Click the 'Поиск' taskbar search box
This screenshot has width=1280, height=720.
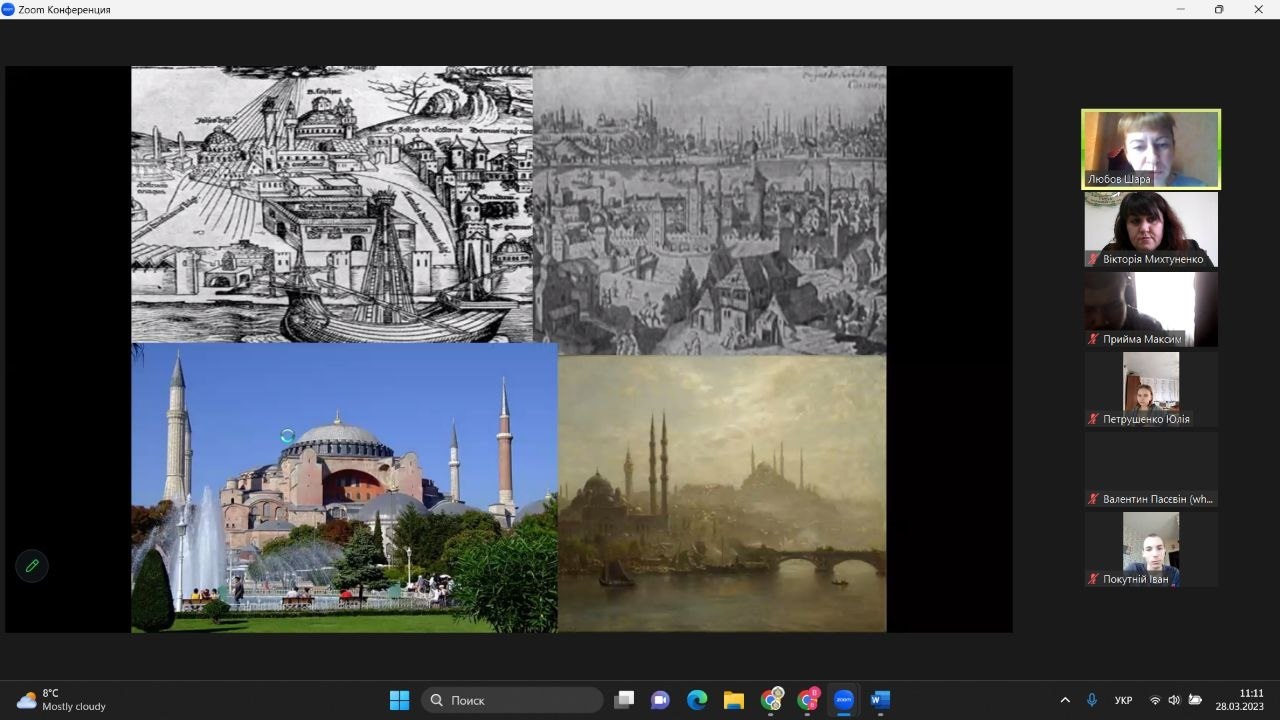512,700
